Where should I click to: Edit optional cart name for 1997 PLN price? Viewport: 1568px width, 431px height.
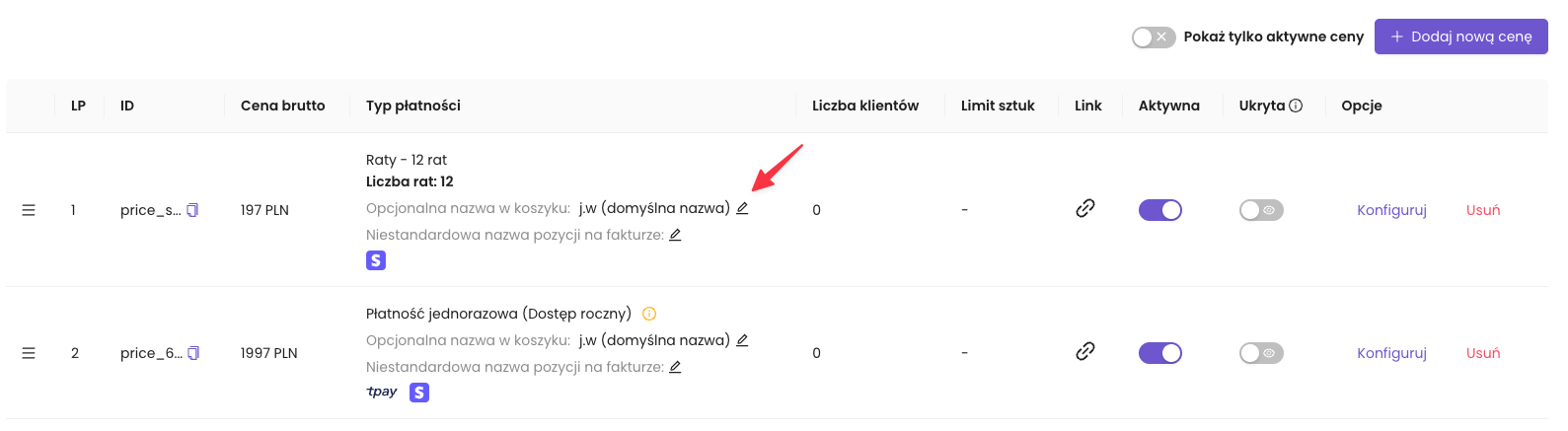pos(742,340)
